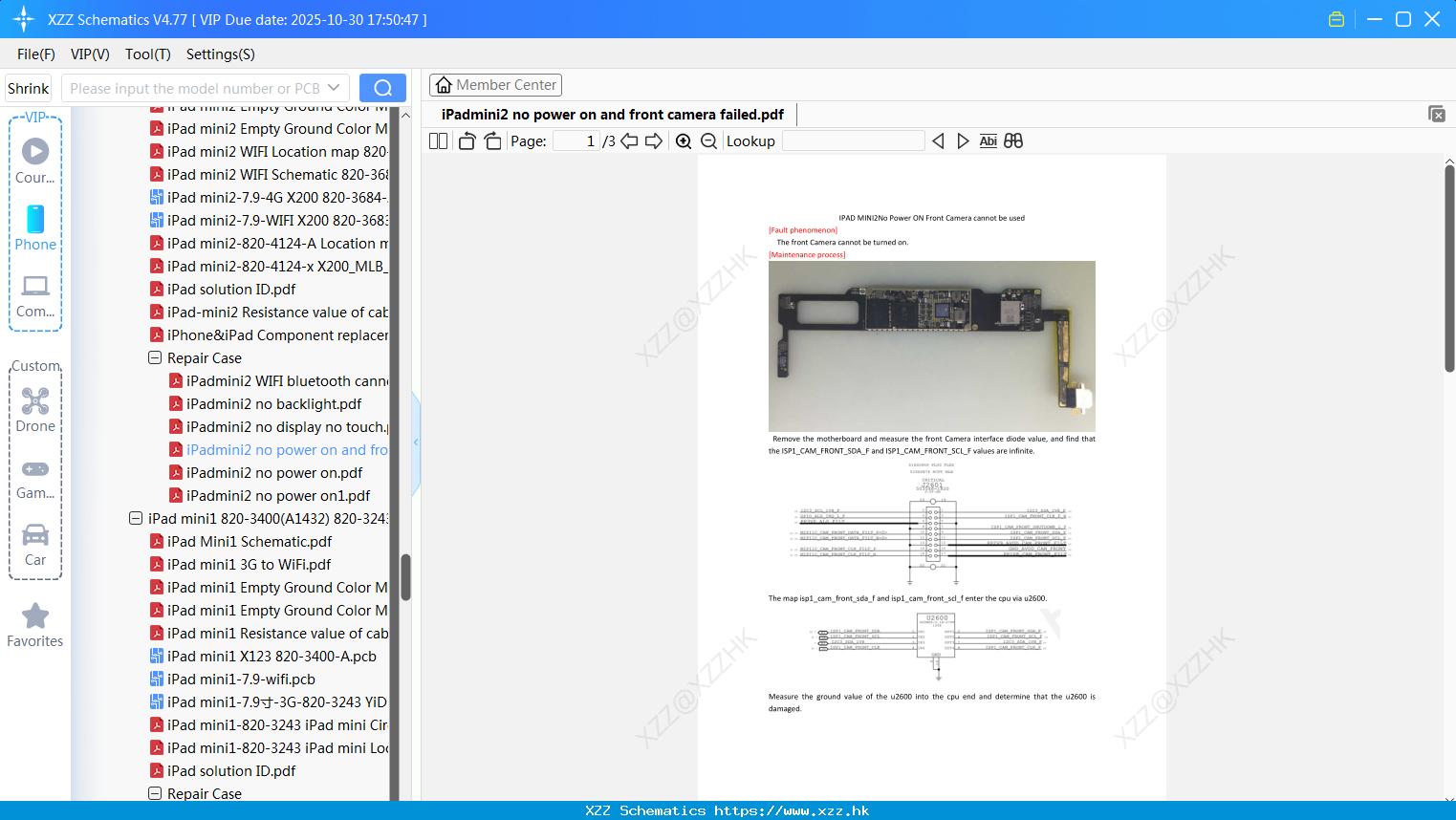Open the Courses sidebar icon
The width and height of the screenshot is (1456, 820).
point(35,161)
